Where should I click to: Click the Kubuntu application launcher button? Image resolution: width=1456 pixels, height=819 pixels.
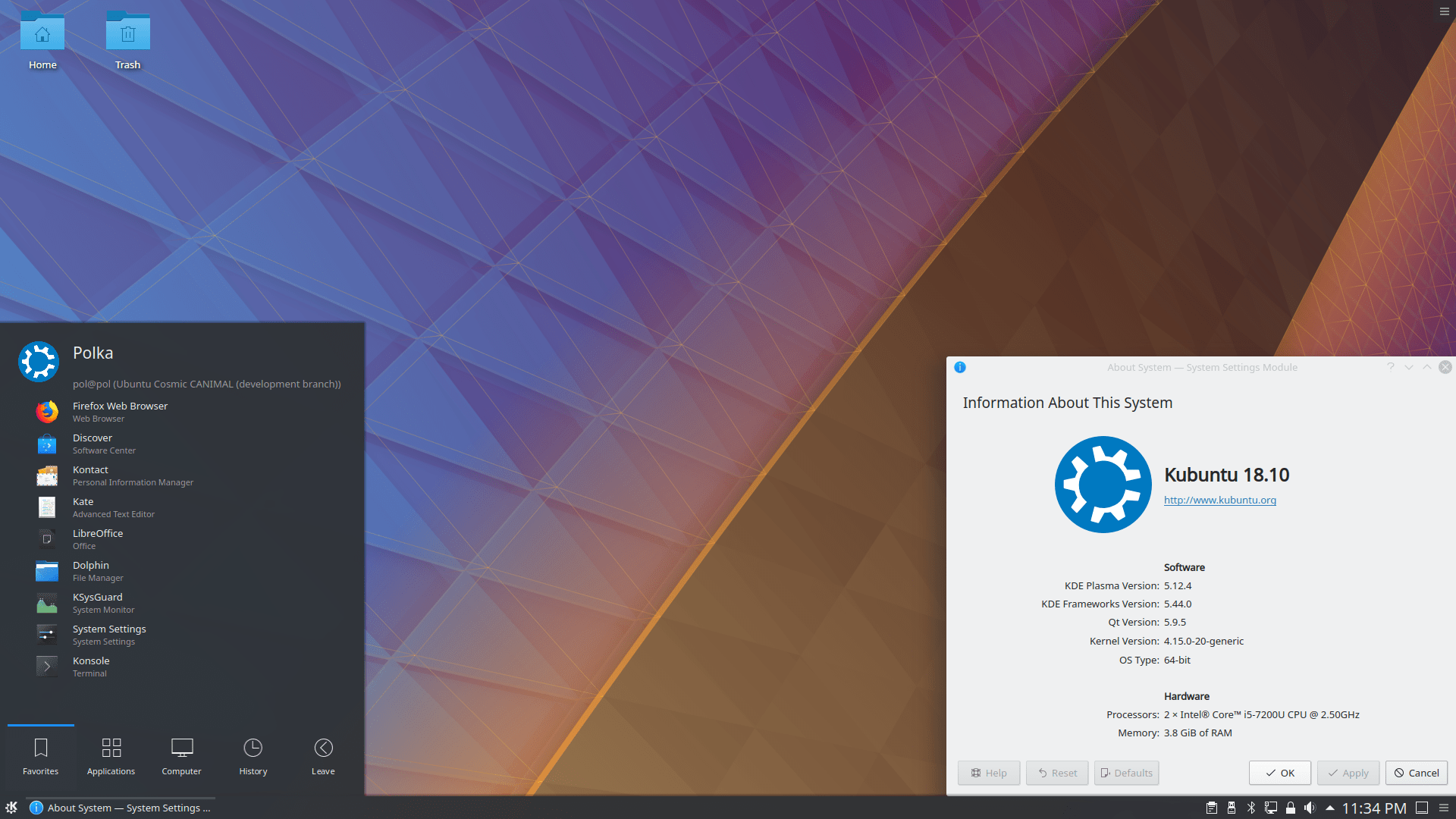11,808
